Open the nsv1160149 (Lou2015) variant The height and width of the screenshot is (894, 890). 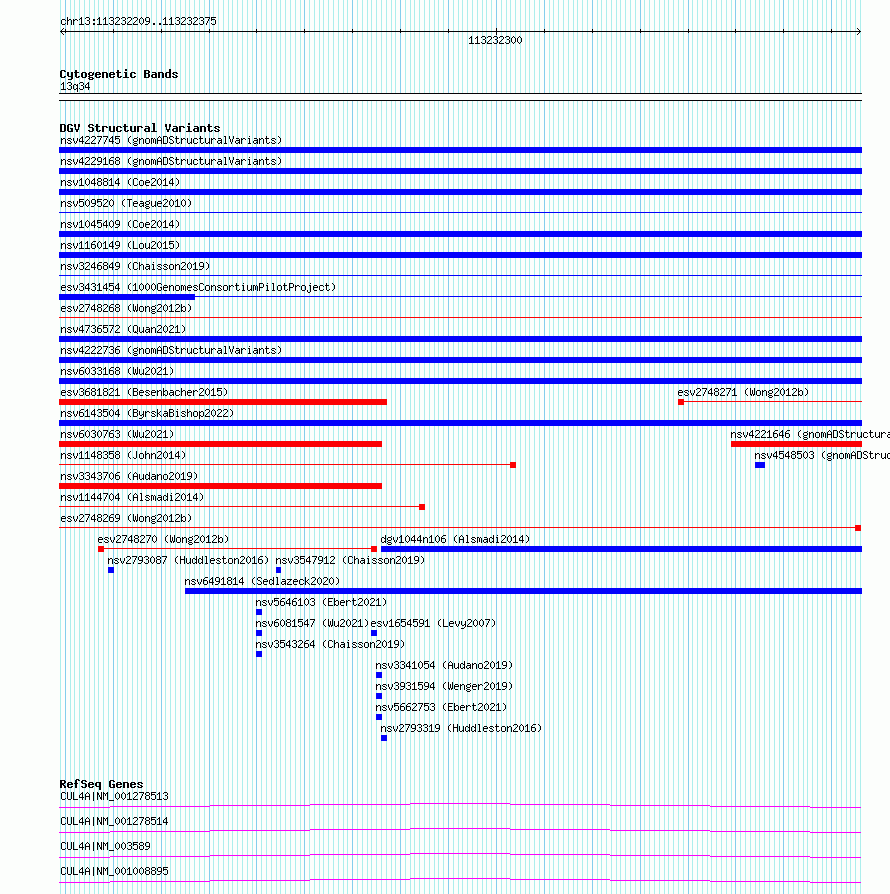coord(120,246)
